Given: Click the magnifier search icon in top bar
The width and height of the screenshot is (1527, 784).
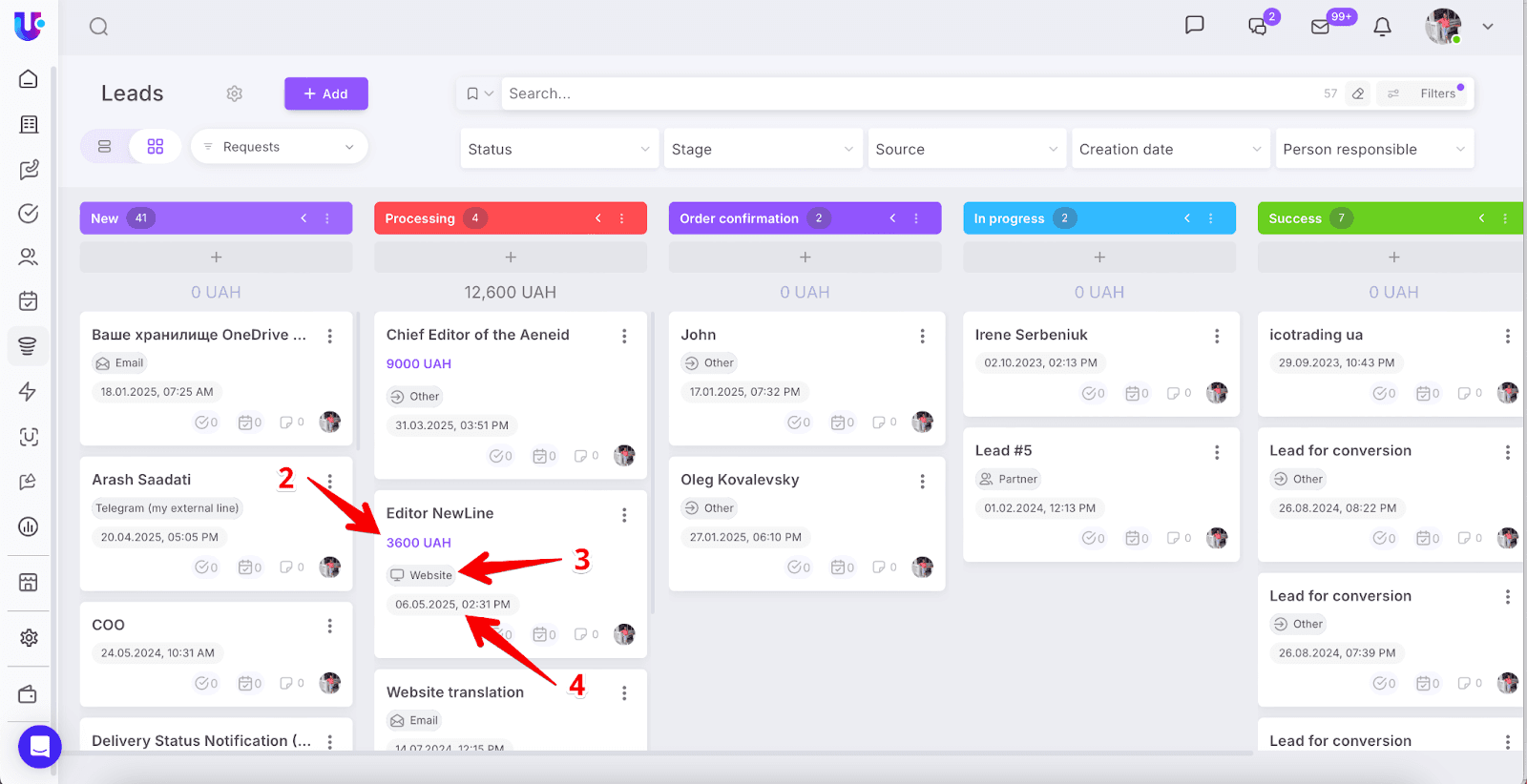Looking at the screenshot, I should (98, 27).
